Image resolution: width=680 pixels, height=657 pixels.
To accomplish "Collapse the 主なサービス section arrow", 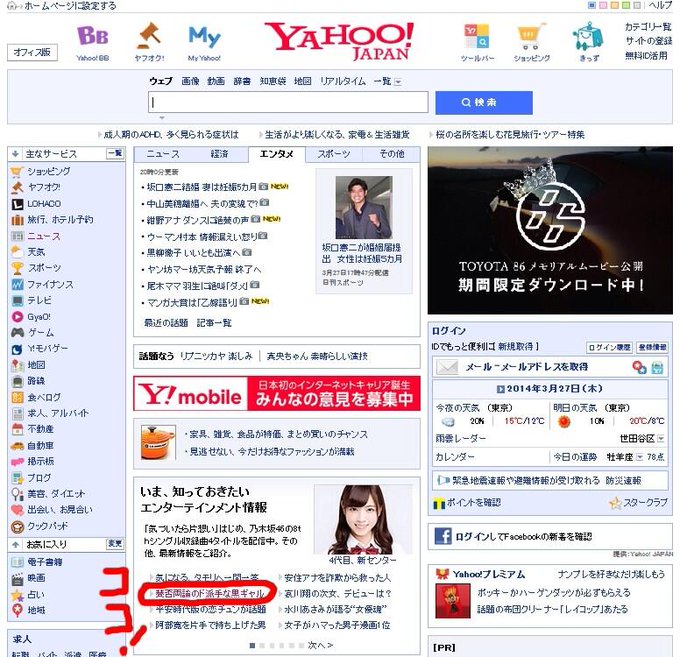I will pos(15,154).
